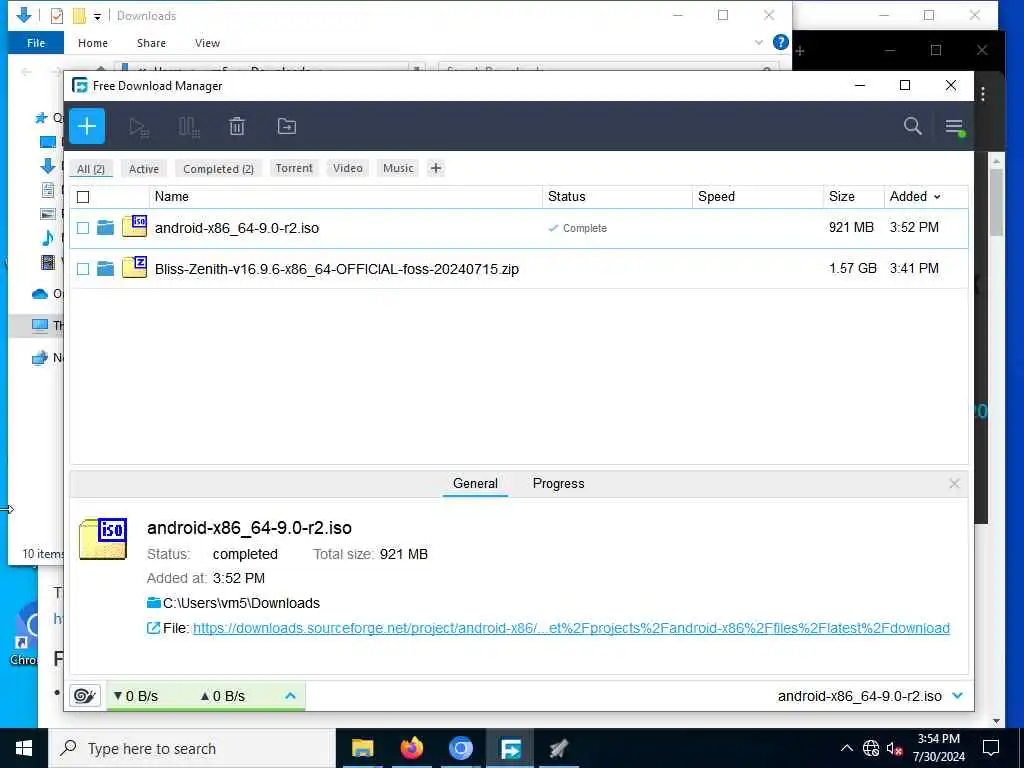The width and height of the screenshot is (1024, 768).
Task: Open the Share ribbon tab in Explorer
Action: tap(151, 42)
